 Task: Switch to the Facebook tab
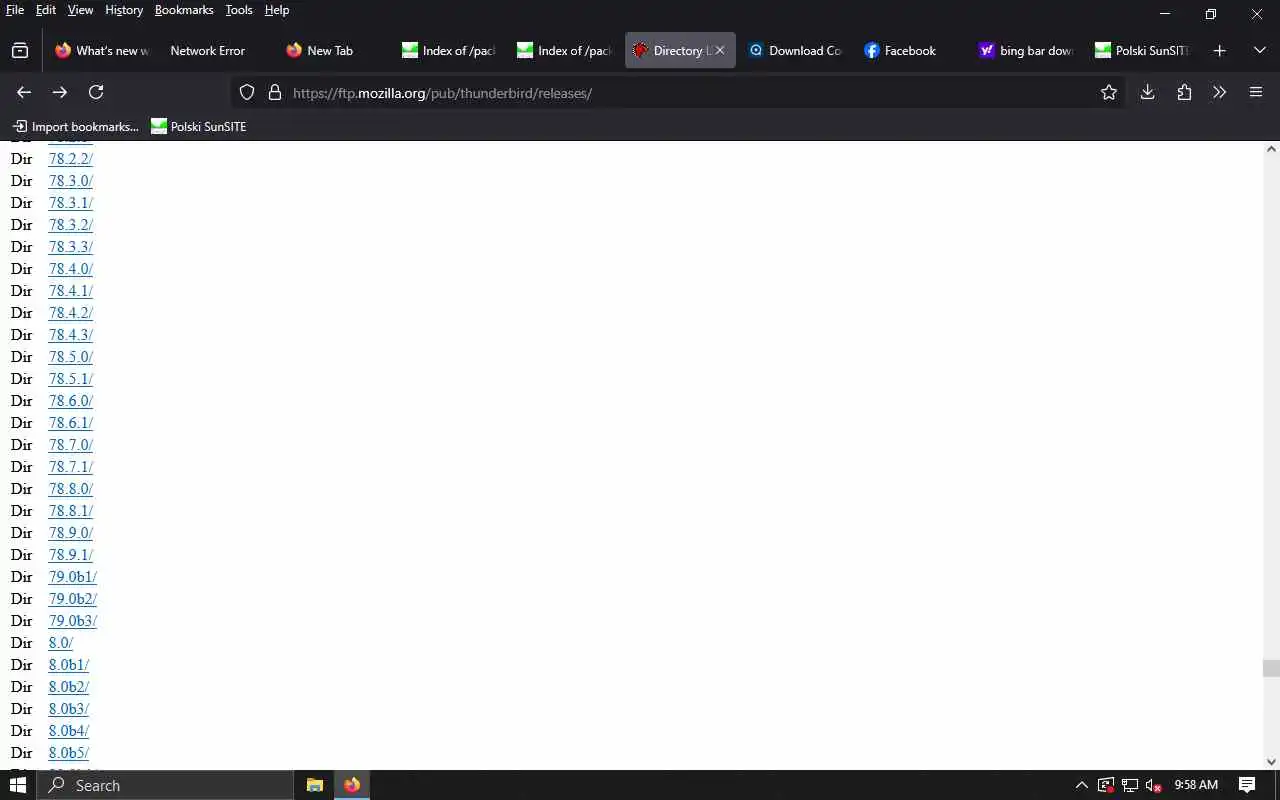pyautogui.click(x=909, y=50)
